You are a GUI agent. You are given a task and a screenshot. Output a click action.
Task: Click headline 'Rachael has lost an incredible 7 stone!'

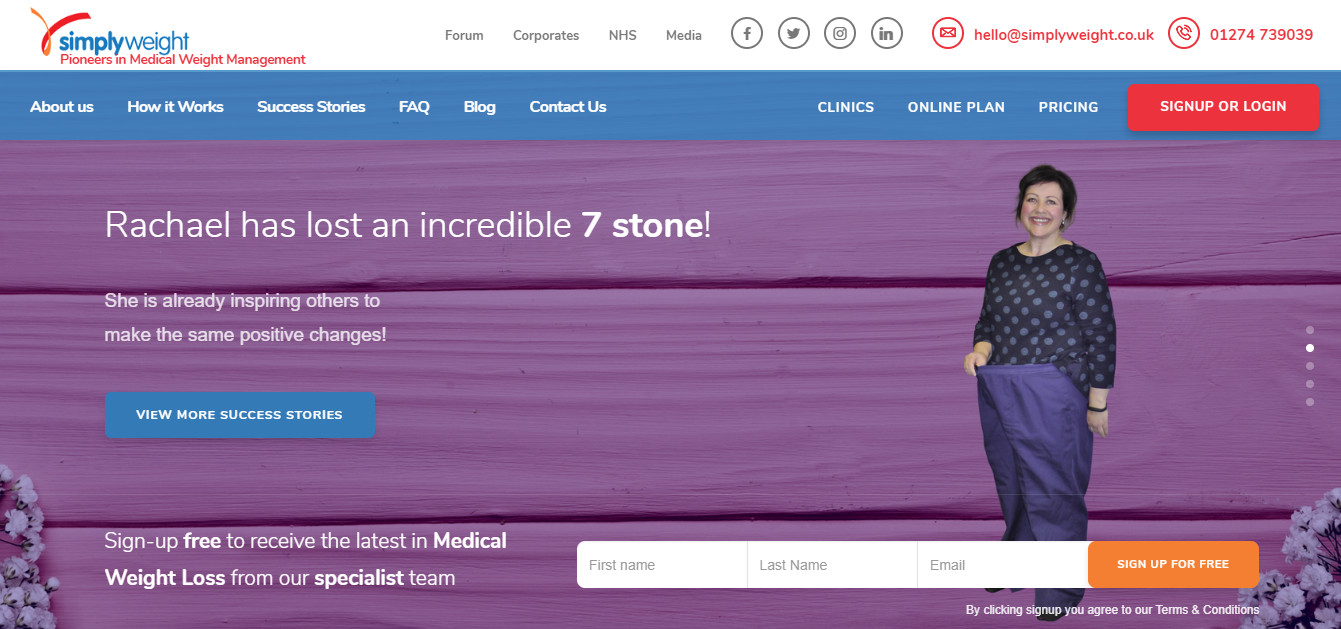[x=408, y=225]
